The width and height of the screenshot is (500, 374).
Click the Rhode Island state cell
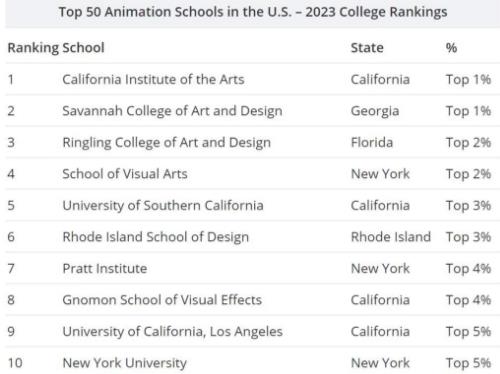point(391,237)
